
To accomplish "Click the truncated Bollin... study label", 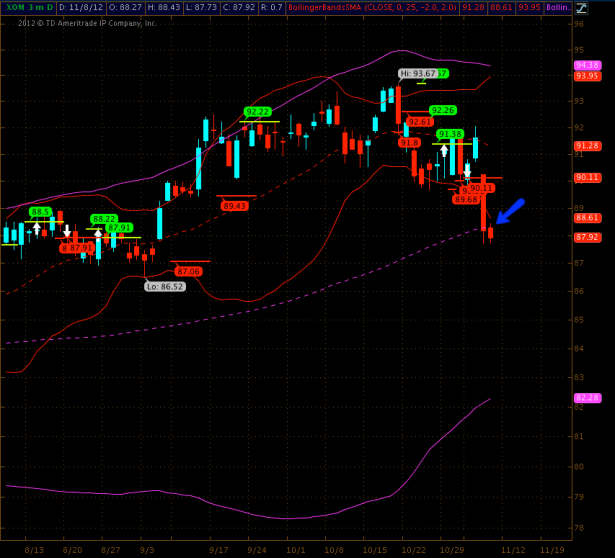I will tap(558, 7).
